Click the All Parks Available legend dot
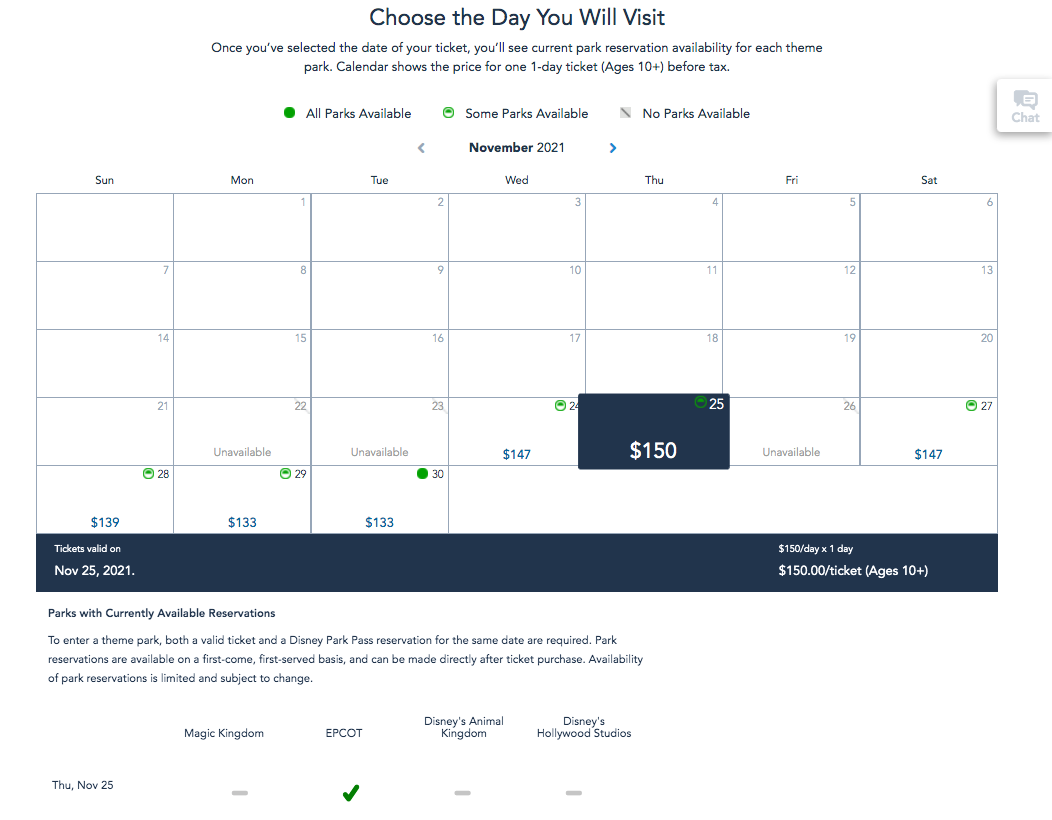The image size is (1052, 820). pyautogui.click(x=289, y=113)
